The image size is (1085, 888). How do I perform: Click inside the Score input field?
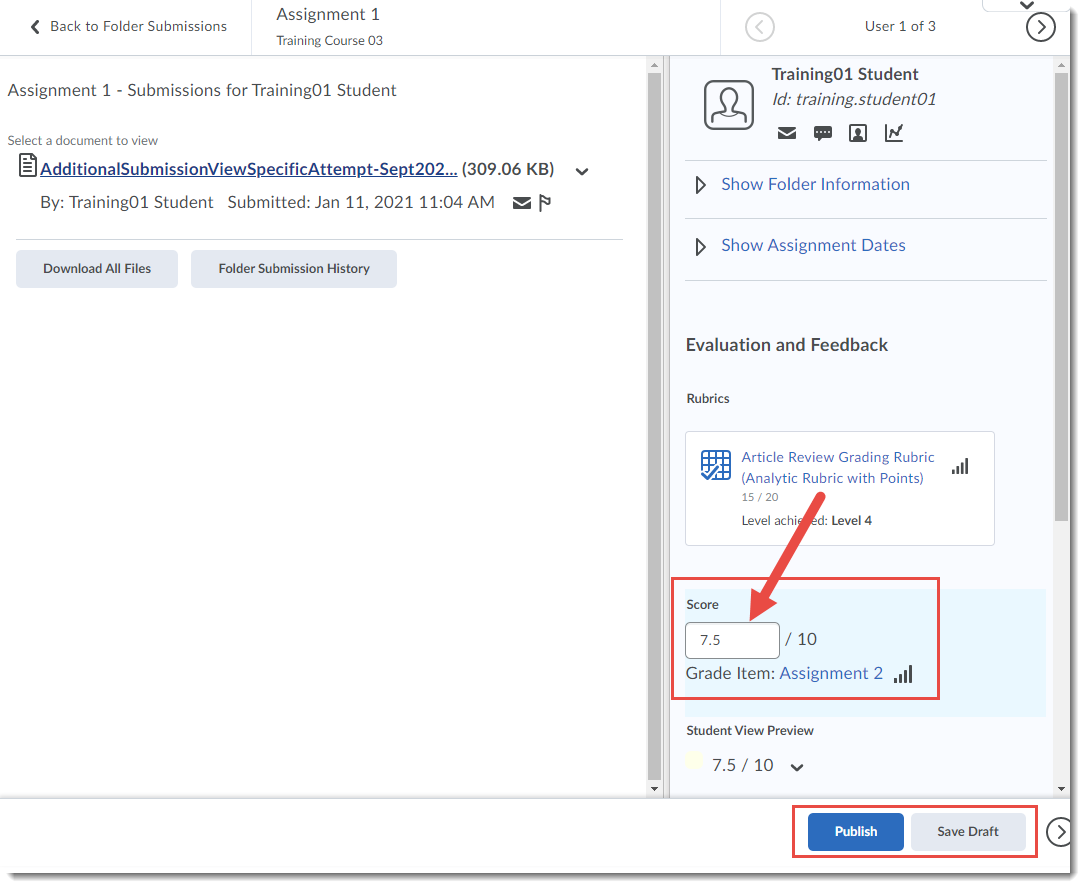pos(732,640)
